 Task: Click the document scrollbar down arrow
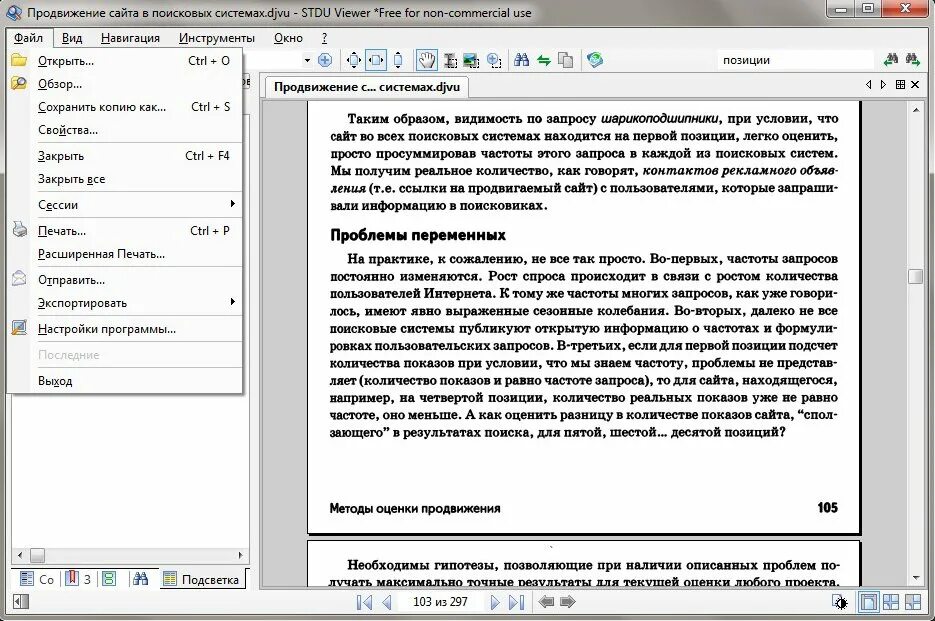(915, 577)
